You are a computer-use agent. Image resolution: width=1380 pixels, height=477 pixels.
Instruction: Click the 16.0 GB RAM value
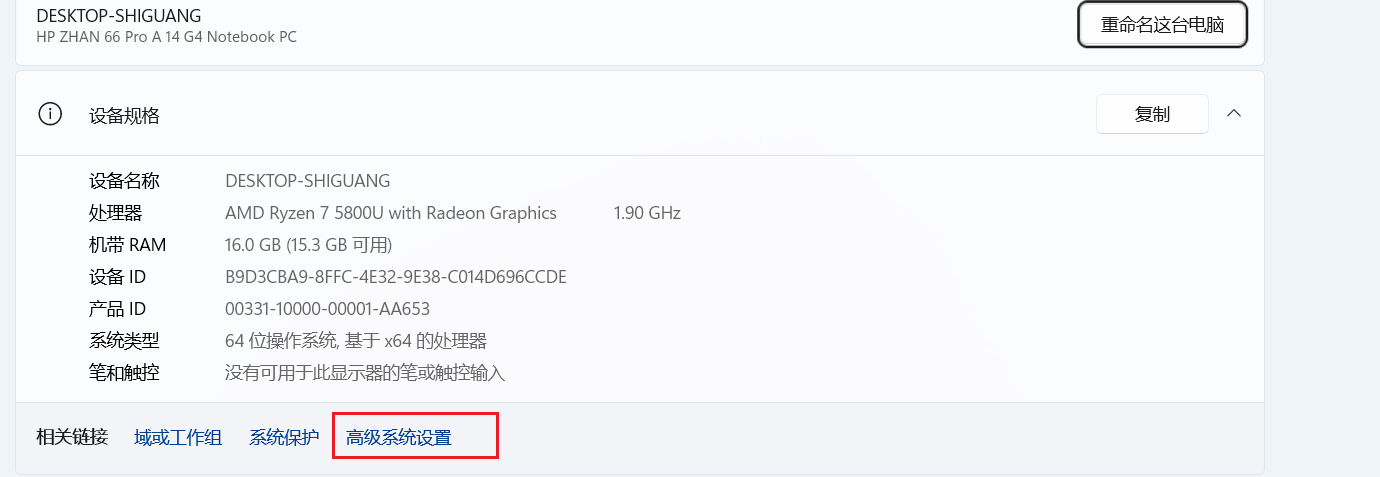(308, 245)
